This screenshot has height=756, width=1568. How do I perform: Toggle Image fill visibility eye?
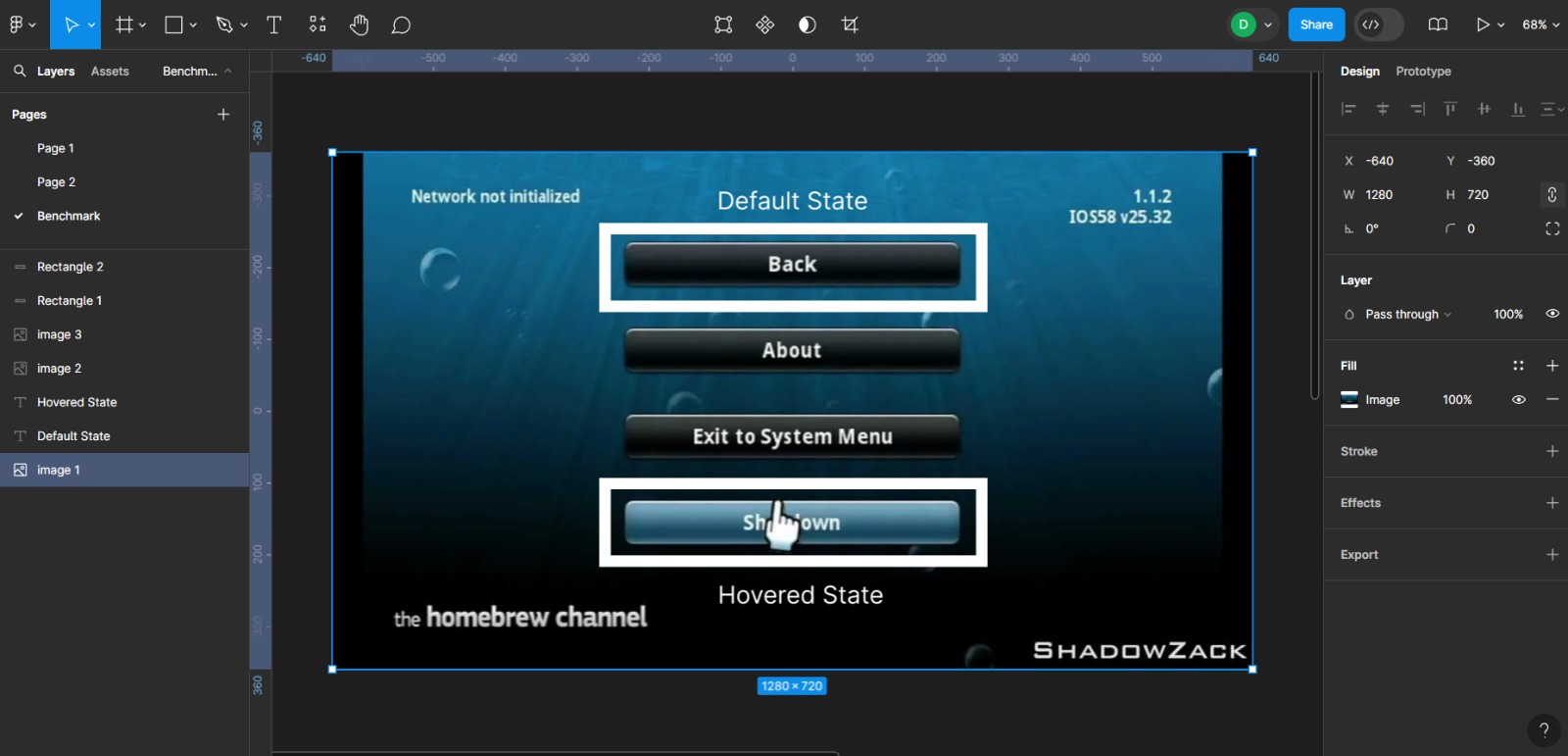[x=1519, y=399]
